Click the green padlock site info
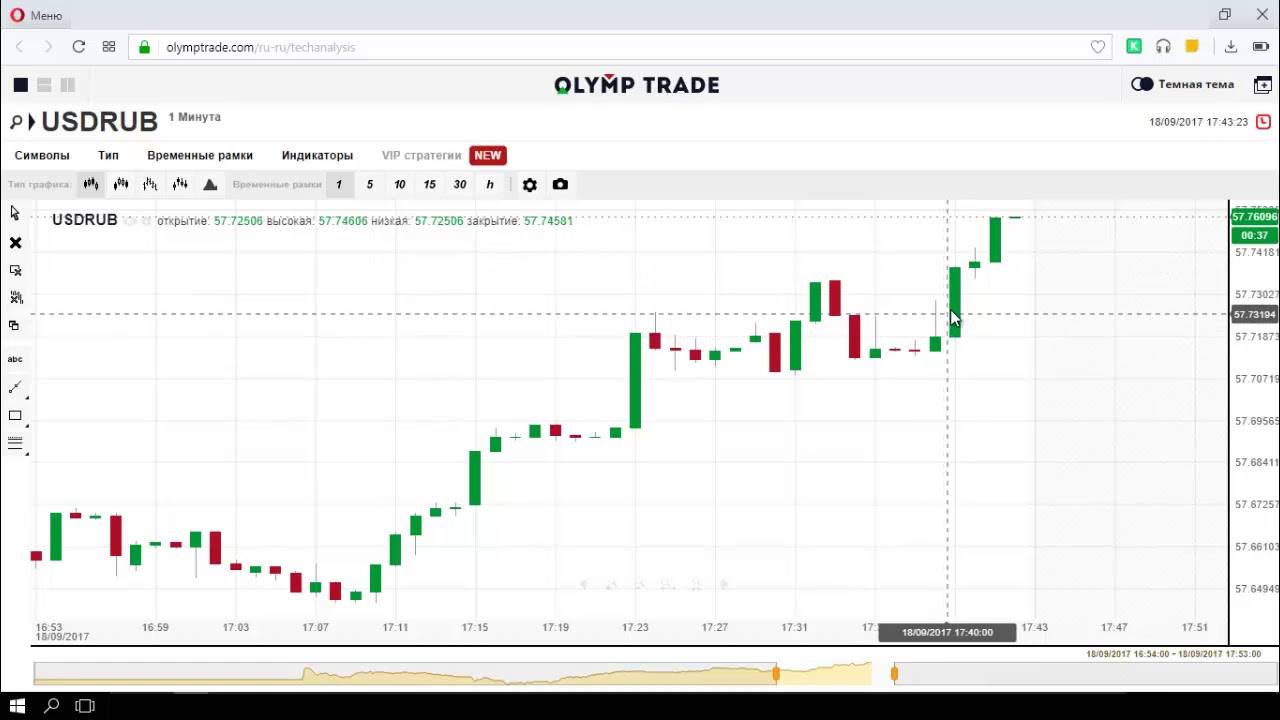 [145, 47]
